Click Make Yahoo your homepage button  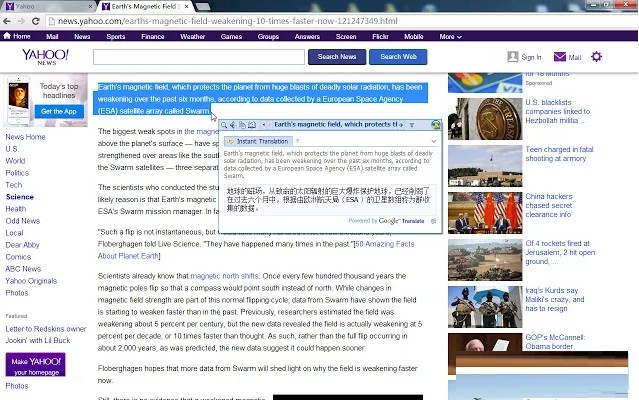coord(35,365)
